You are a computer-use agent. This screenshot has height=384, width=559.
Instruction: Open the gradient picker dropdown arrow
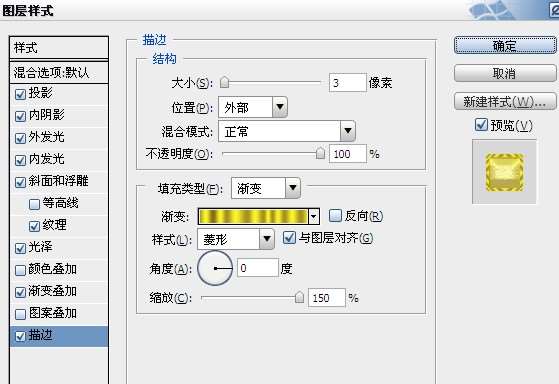(x=313, y=216)
